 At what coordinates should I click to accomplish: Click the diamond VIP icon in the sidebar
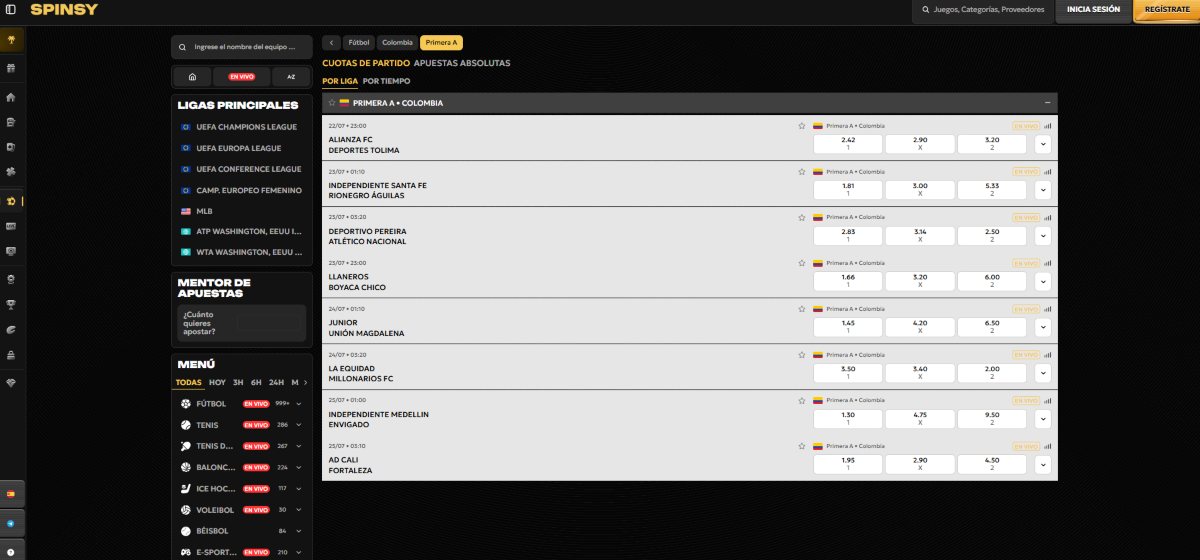11,382
